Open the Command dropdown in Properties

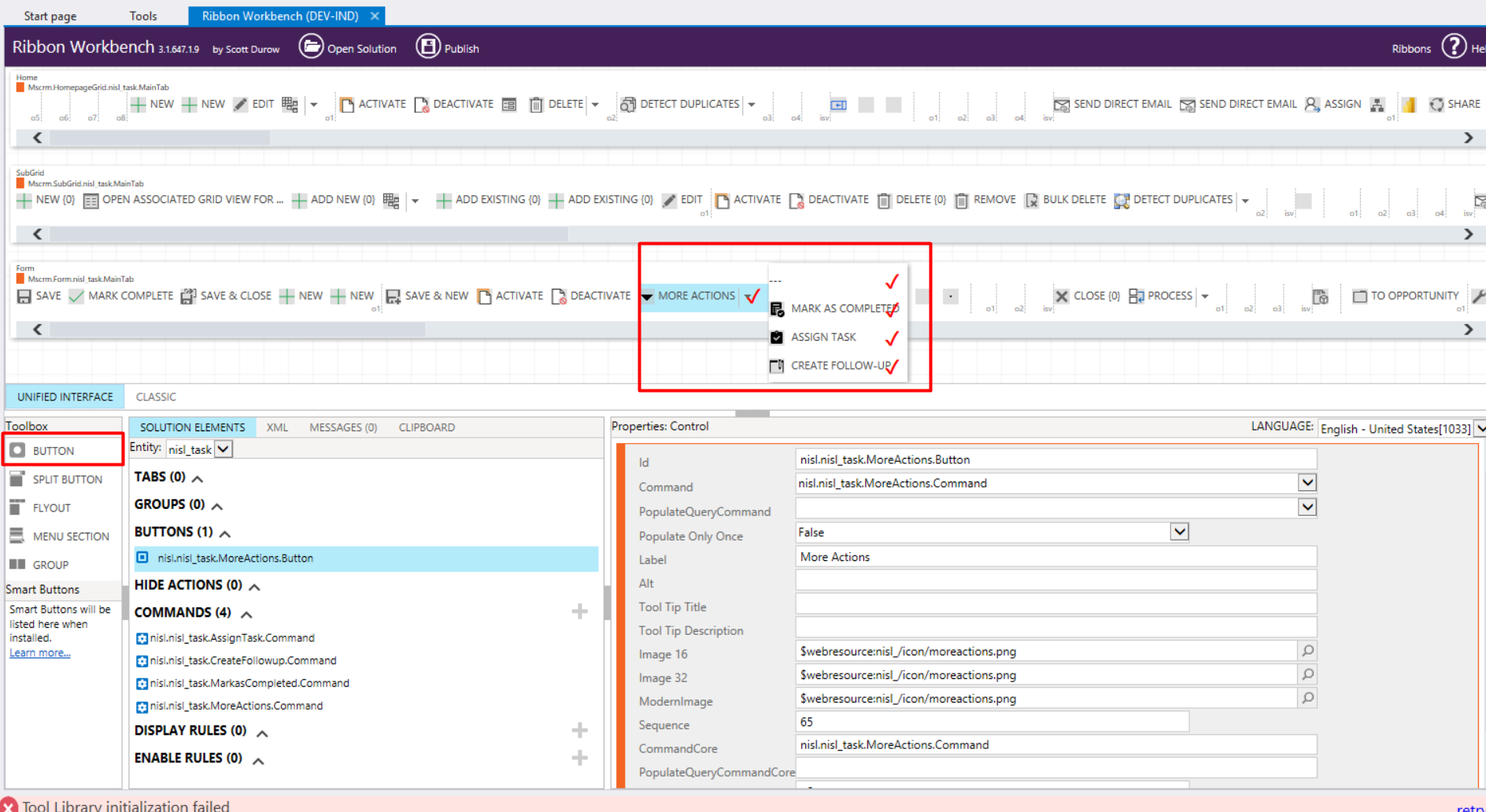[x=1307, y=482]
